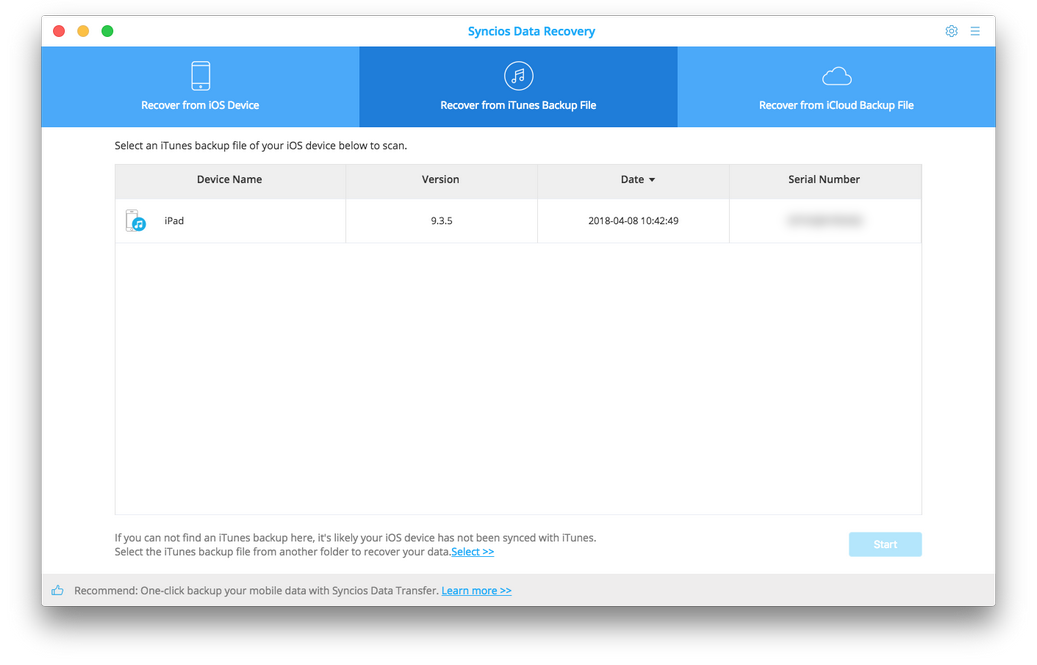Click the Serial Number column header

824,180
